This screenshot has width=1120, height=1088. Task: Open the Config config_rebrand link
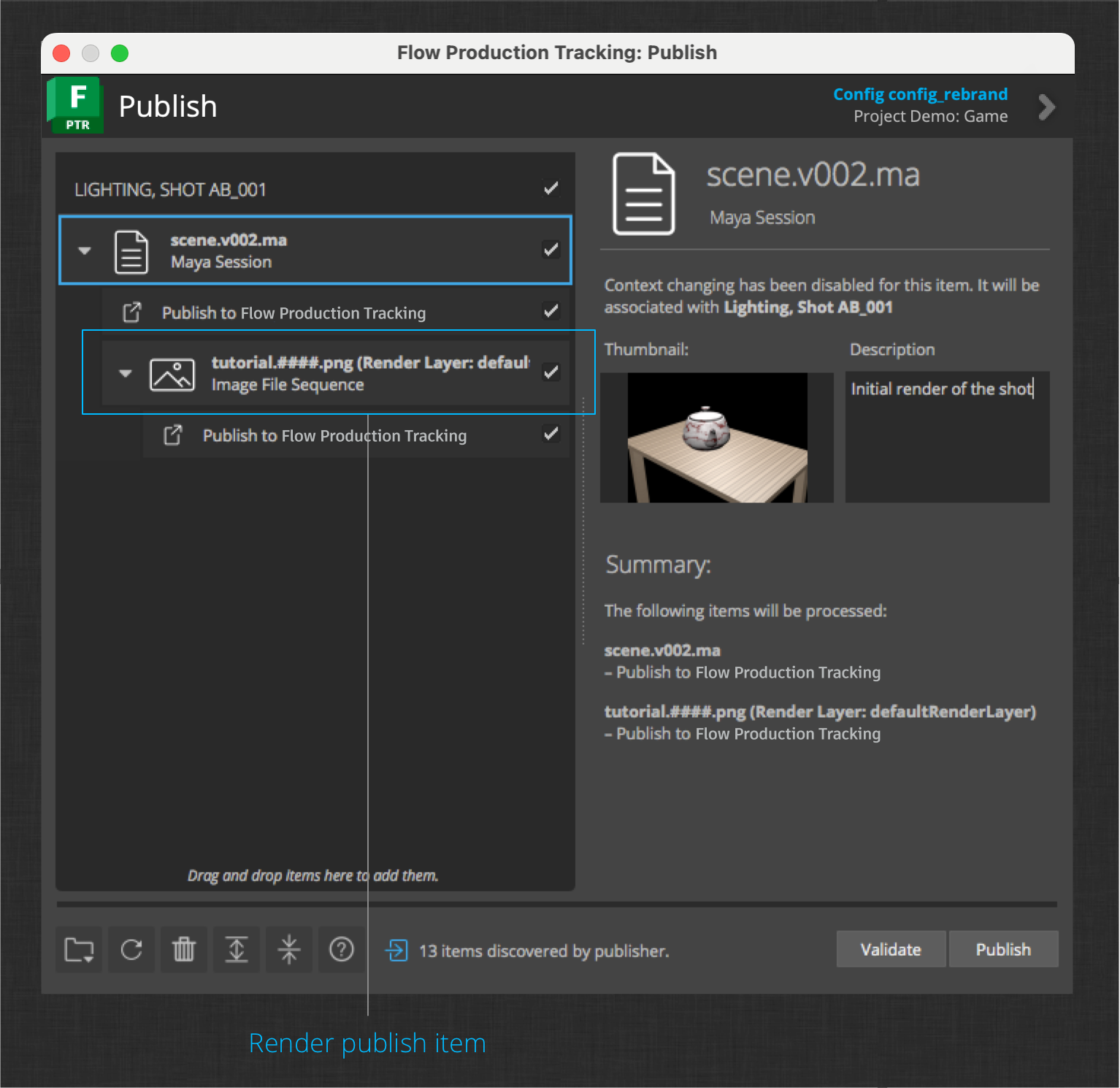point(920,94)
